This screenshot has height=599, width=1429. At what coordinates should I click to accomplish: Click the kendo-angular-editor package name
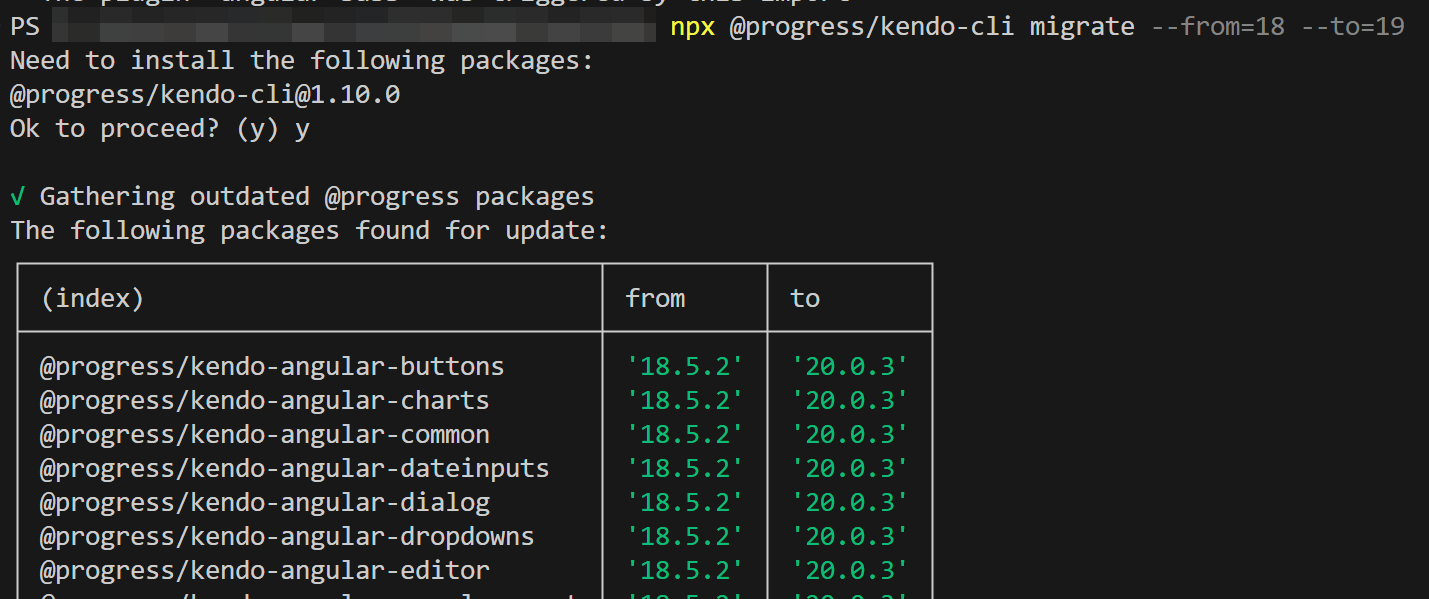[264, 571]
